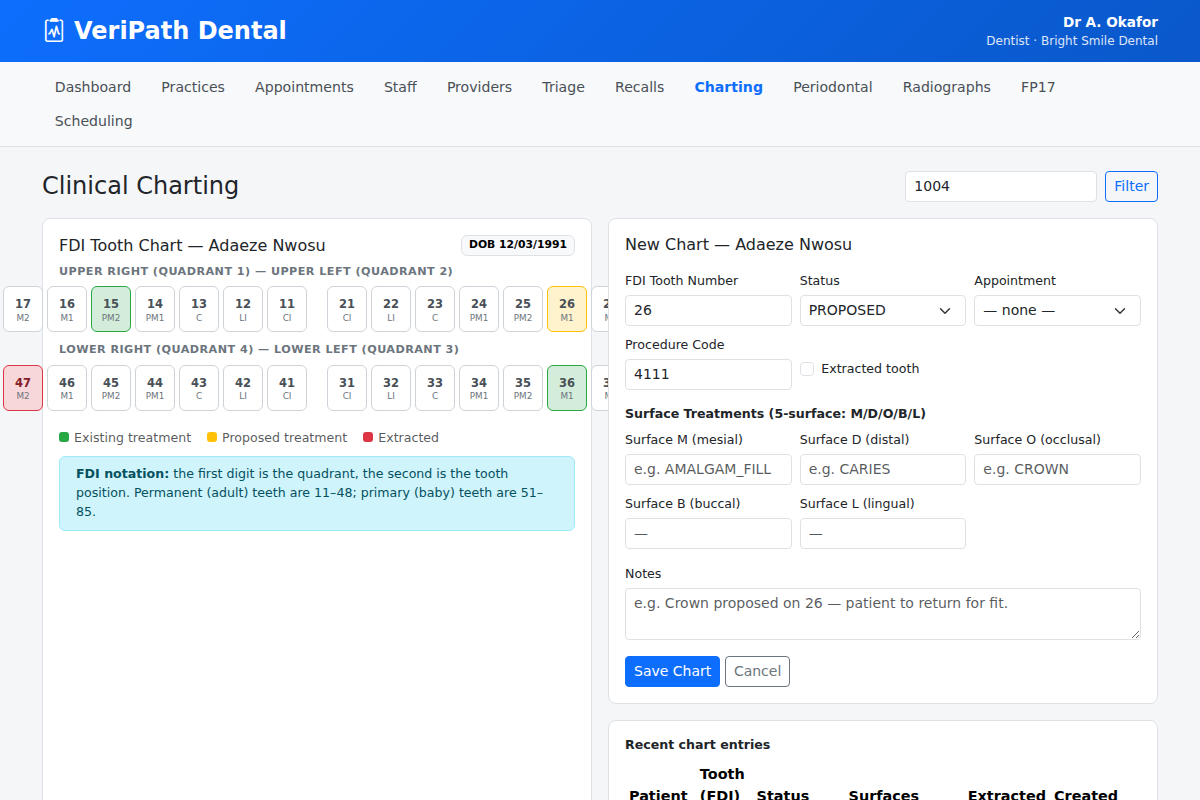Open the Triage page
Screen dimensions: 1200x800
click(x=563, y=87)
